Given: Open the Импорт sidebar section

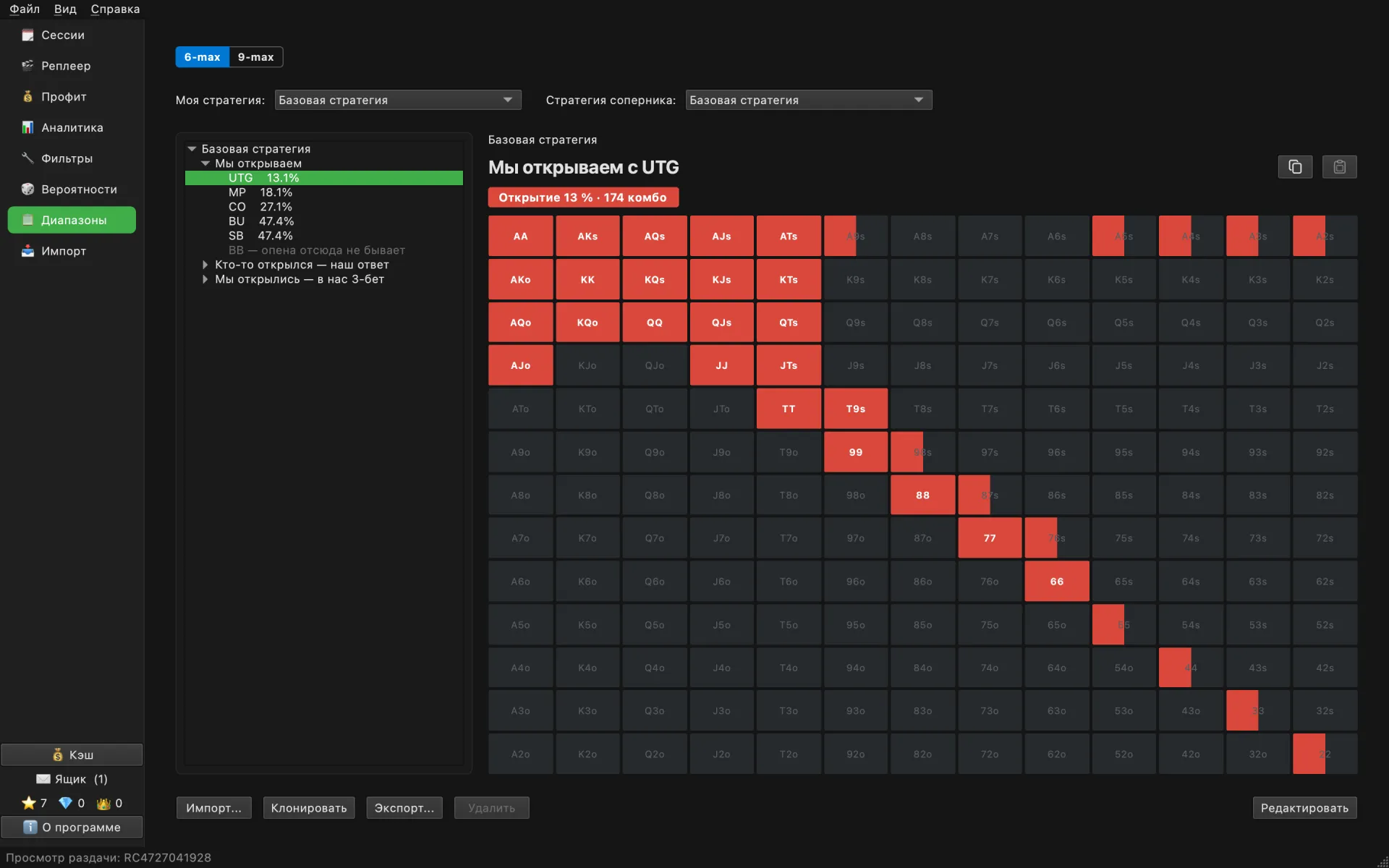Looking at the screenshot, I should [72, 251].
